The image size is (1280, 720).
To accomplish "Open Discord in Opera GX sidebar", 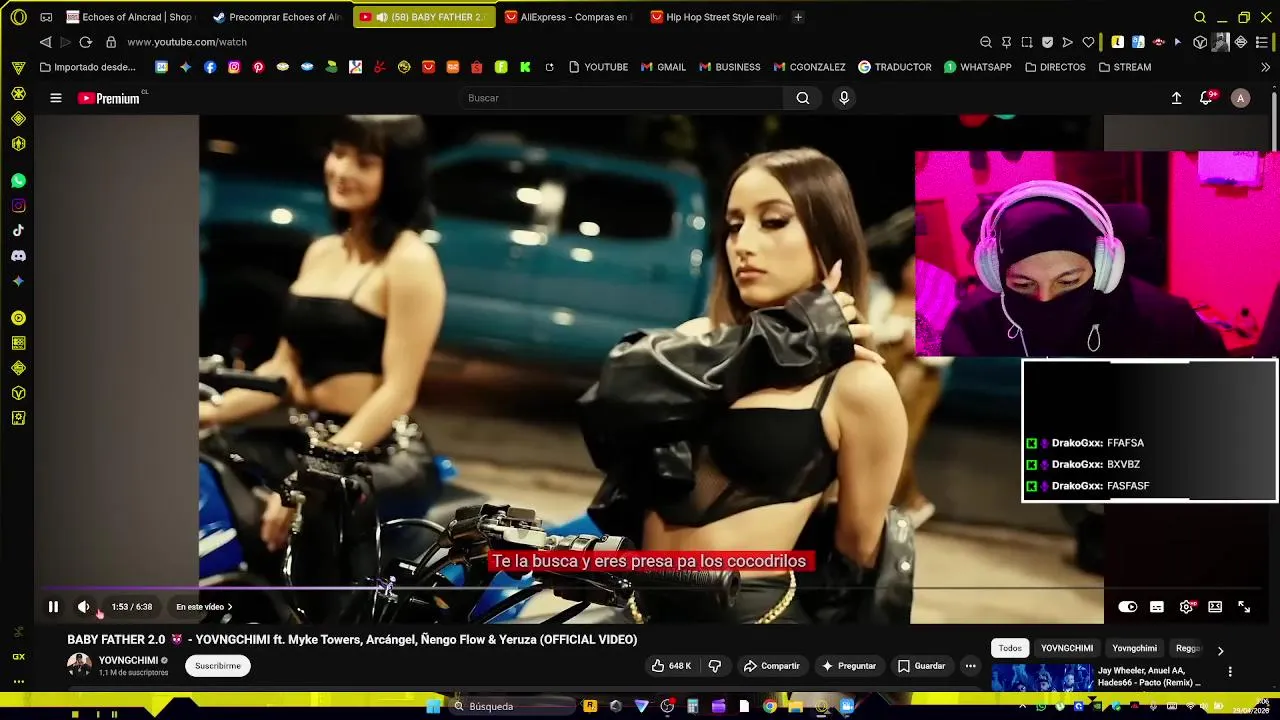I will (18, 256).
